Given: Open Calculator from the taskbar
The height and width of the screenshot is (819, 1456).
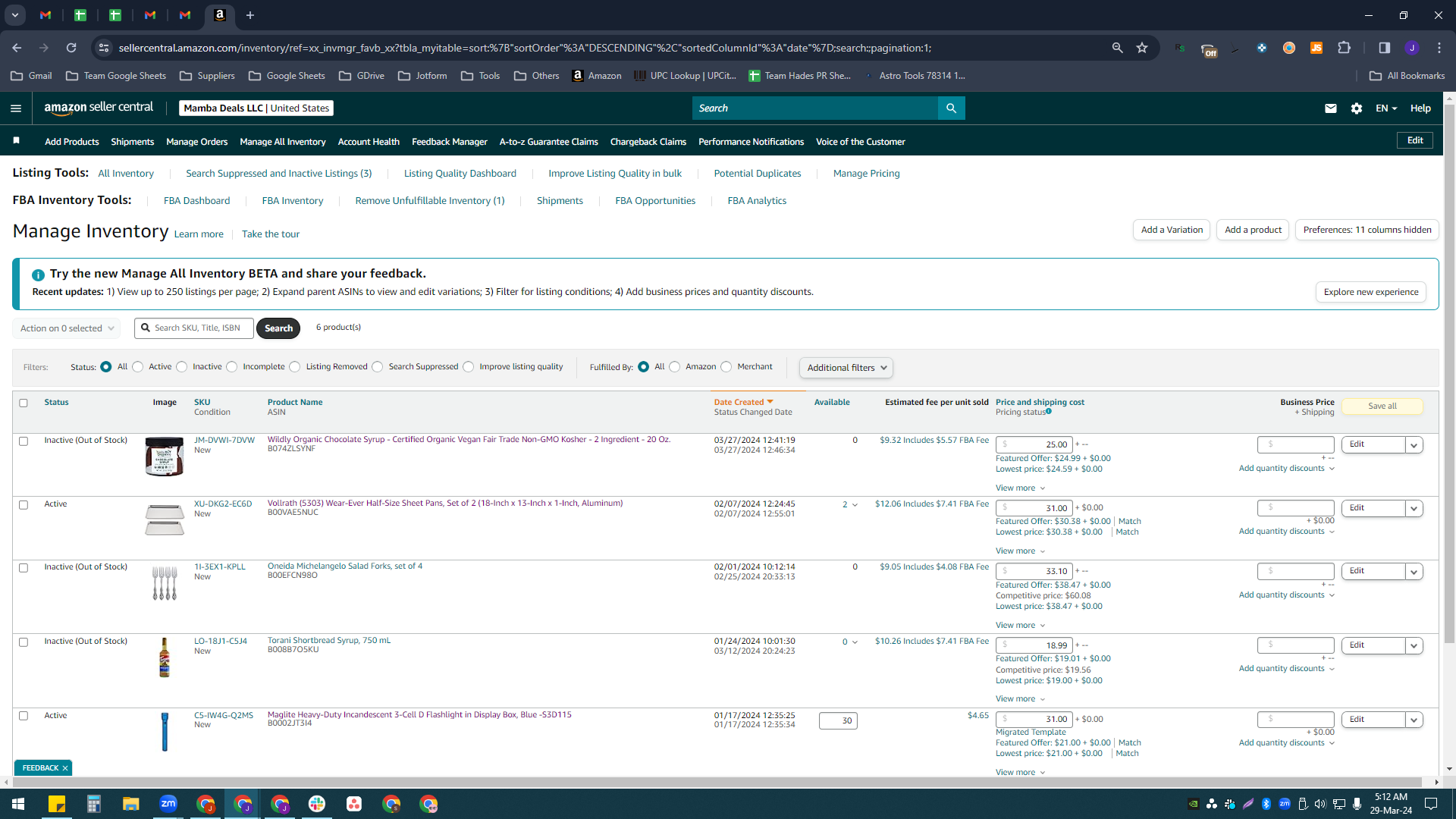Looking at the screenshot, I should [x=94, y=803].
